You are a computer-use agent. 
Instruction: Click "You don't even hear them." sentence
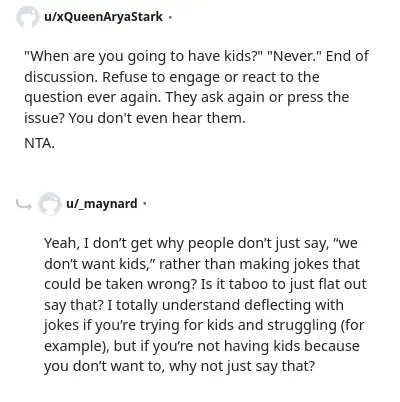[x=157, y=118]
